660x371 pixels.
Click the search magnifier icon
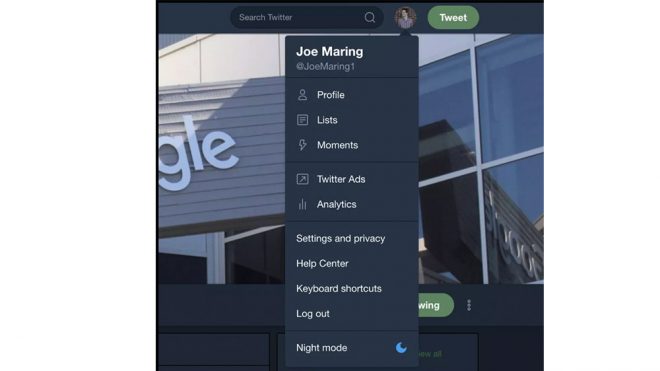(370, 17)
